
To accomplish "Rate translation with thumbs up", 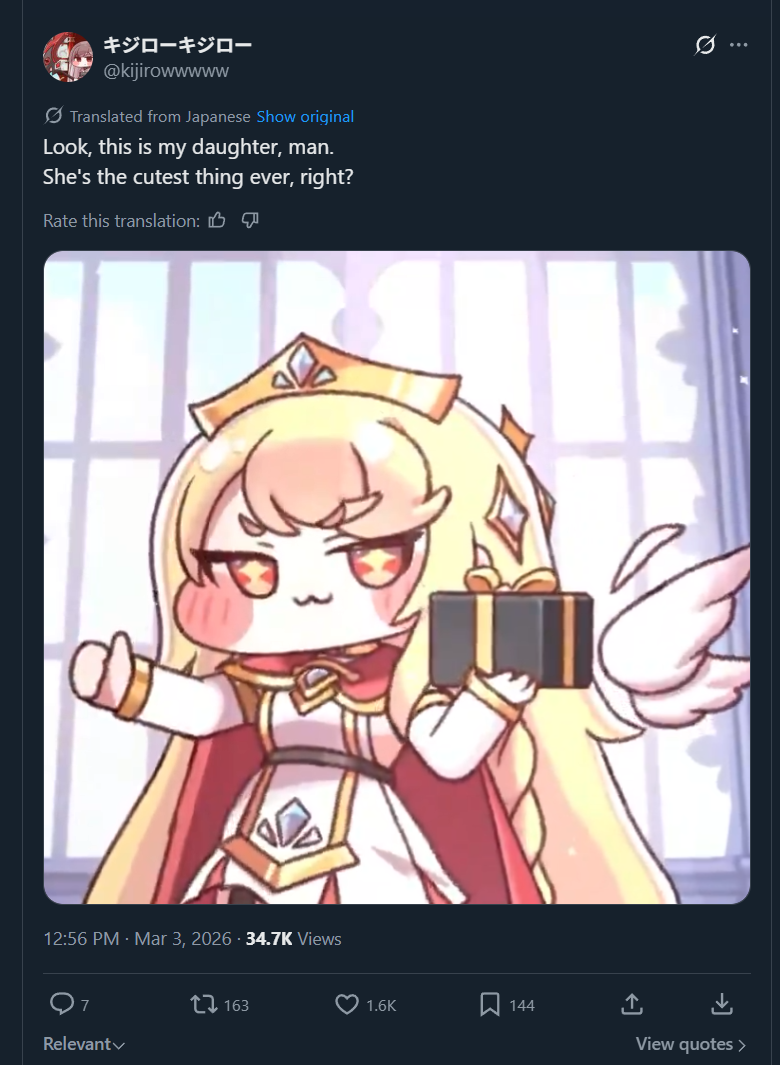I will pos(217,220).
